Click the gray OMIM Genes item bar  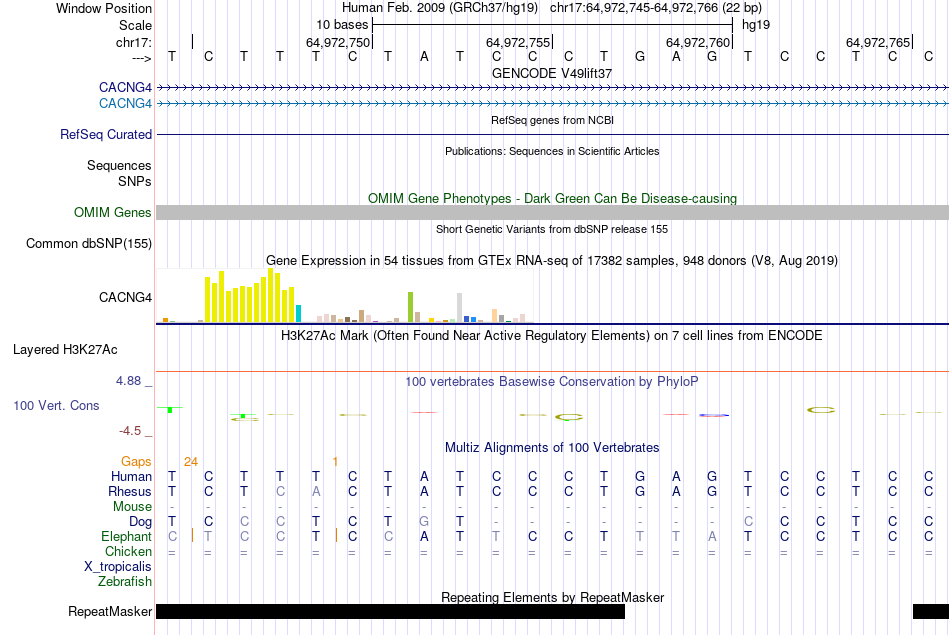pyautogui.click(x=553, y=213)
